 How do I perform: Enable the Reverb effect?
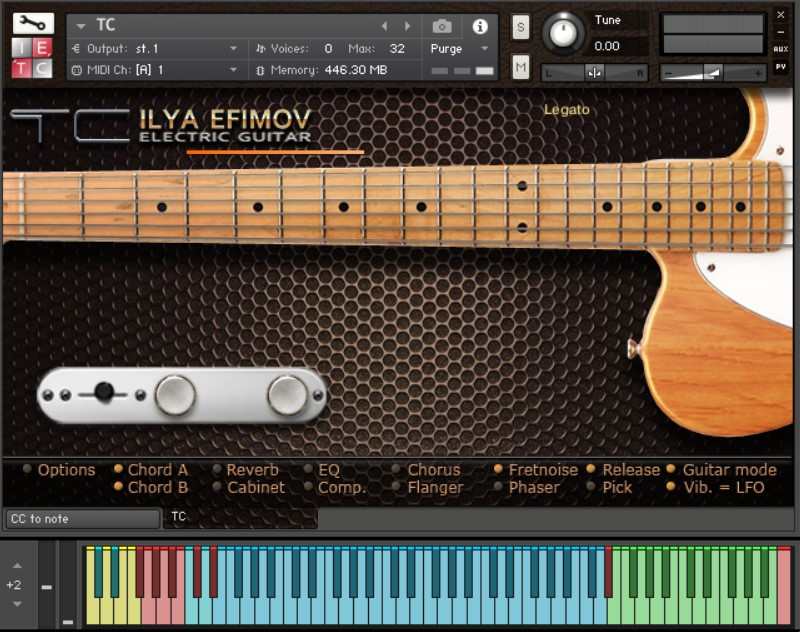(217, 469)
